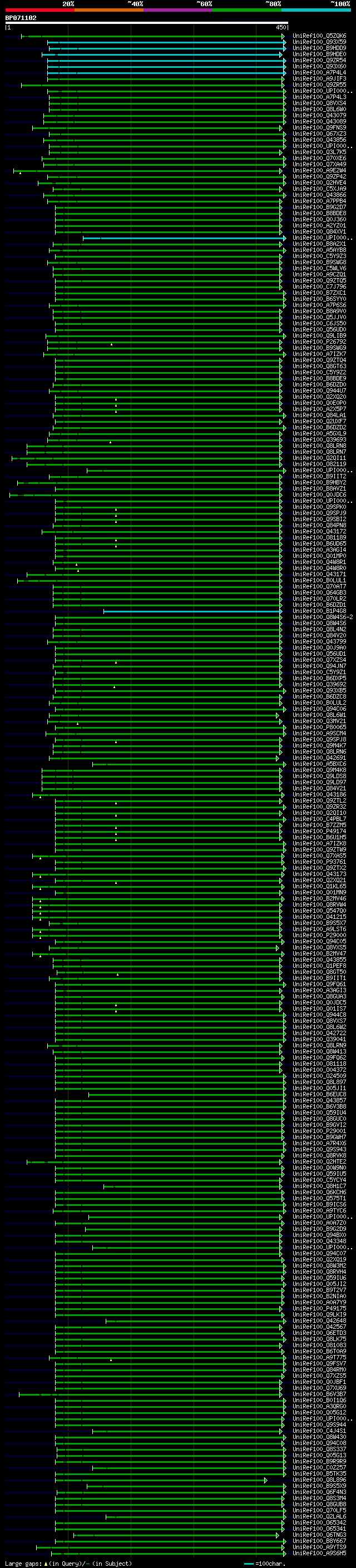This screenshot has height=1568, width=356.
Task: Open the UniRef100_Q8VXS4 hit
Action: 319,103
